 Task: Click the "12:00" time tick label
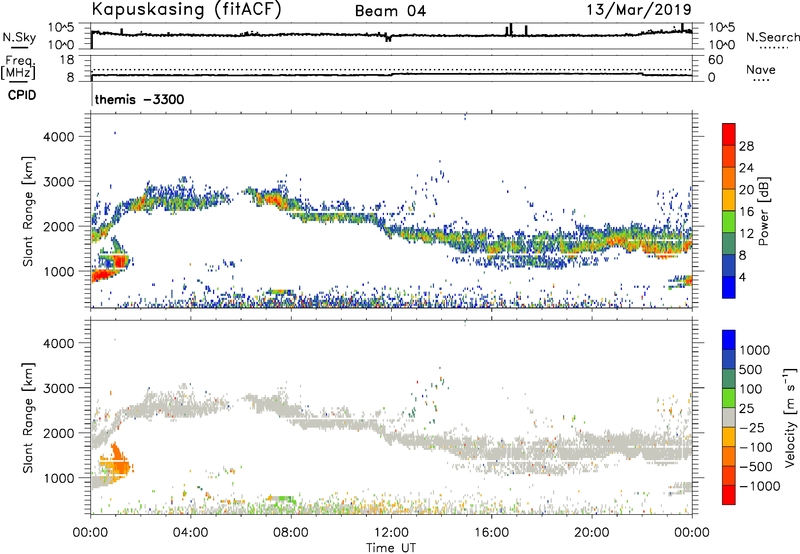pos(391,533)
